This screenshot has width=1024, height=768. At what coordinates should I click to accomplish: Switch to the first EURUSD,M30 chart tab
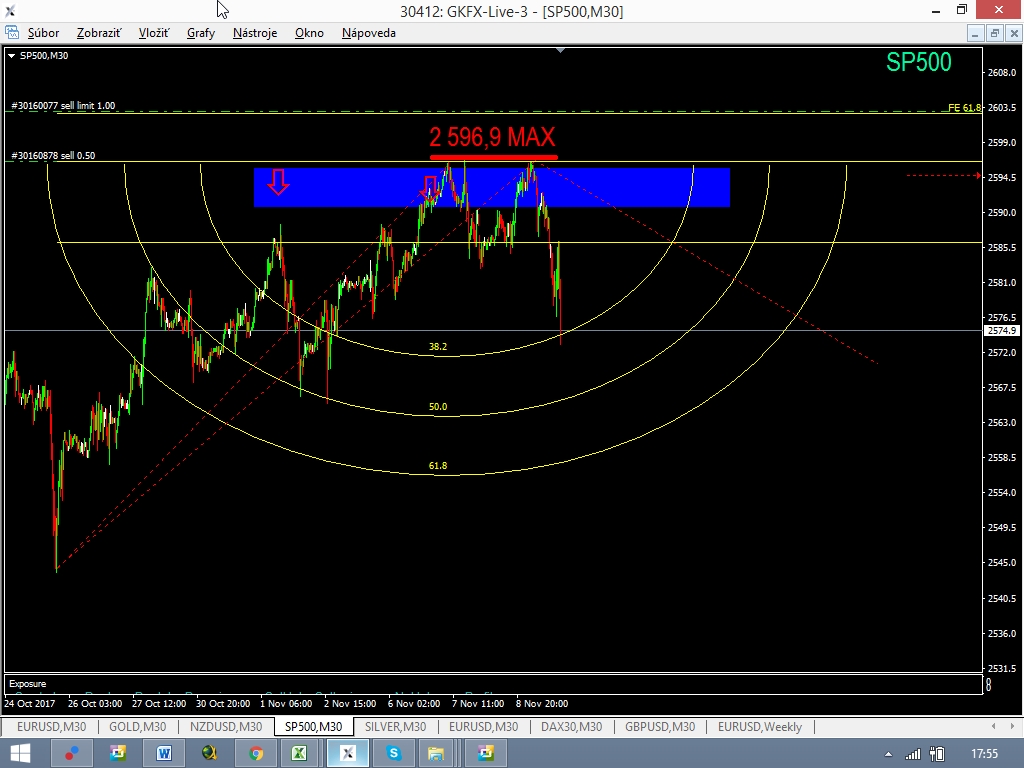pyautogui.click(x=51, y=727)
